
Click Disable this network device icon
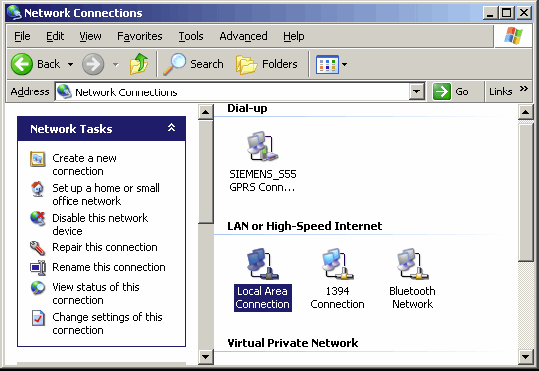pyautogui.click(x=37, y=219)
